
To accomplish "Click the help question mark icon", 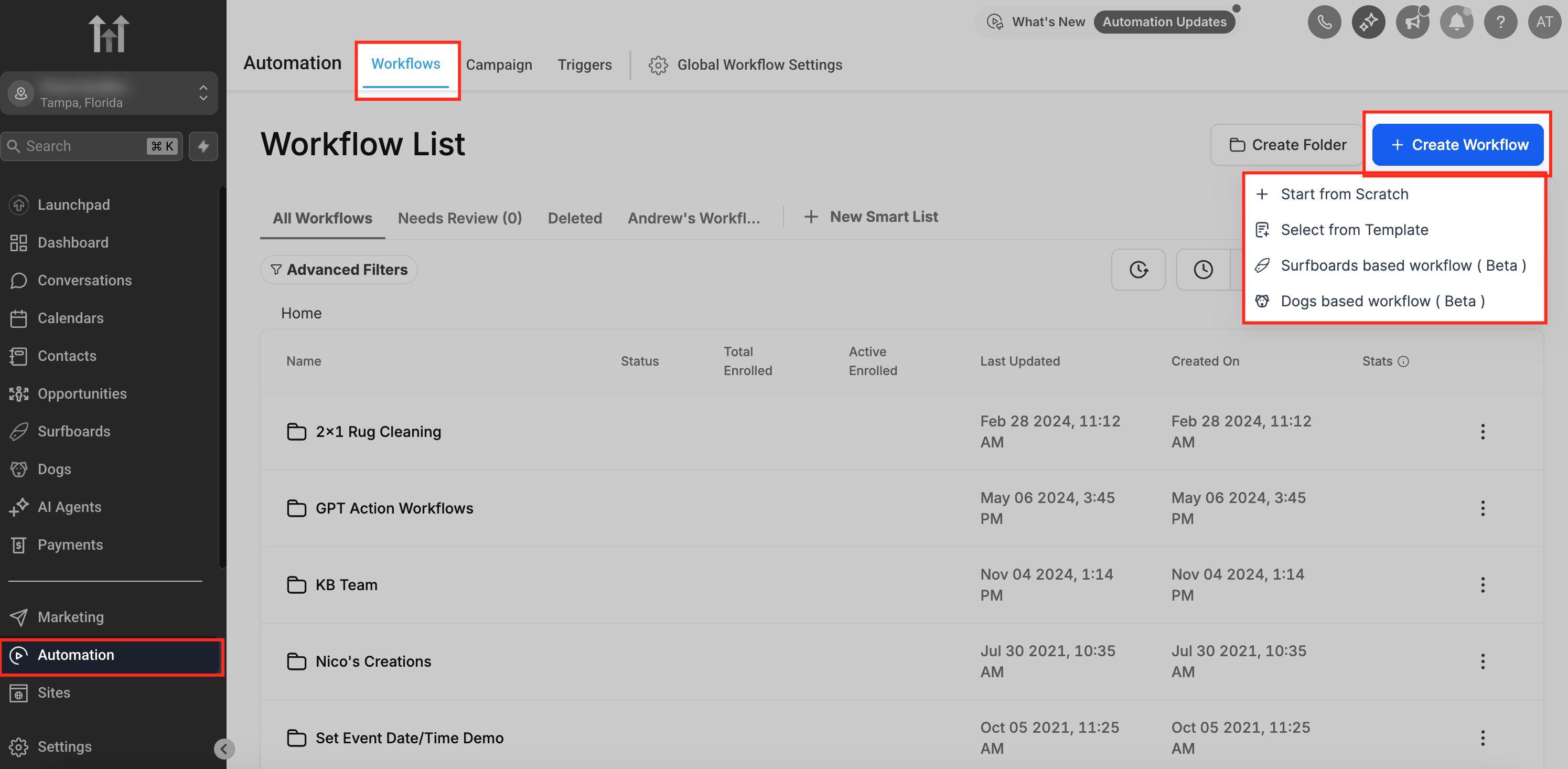I will pos(1500,23).
